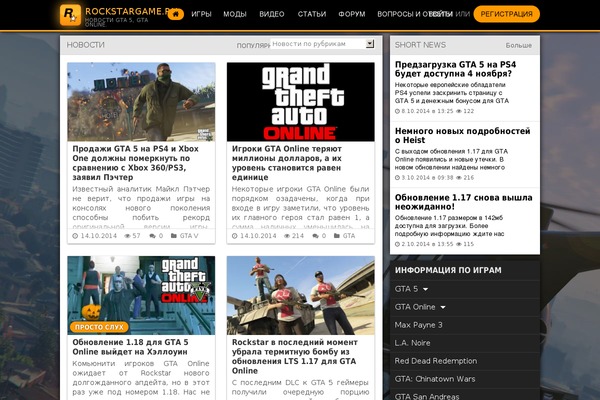
Task: Click the comments icon on GTA Online millions article
Action: [x=315, y=236]
